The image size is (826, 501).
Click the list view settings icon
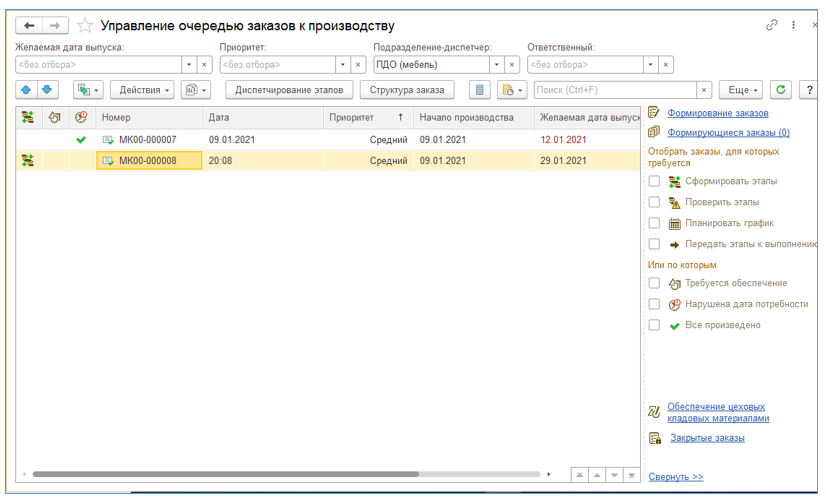pos(480,90)
